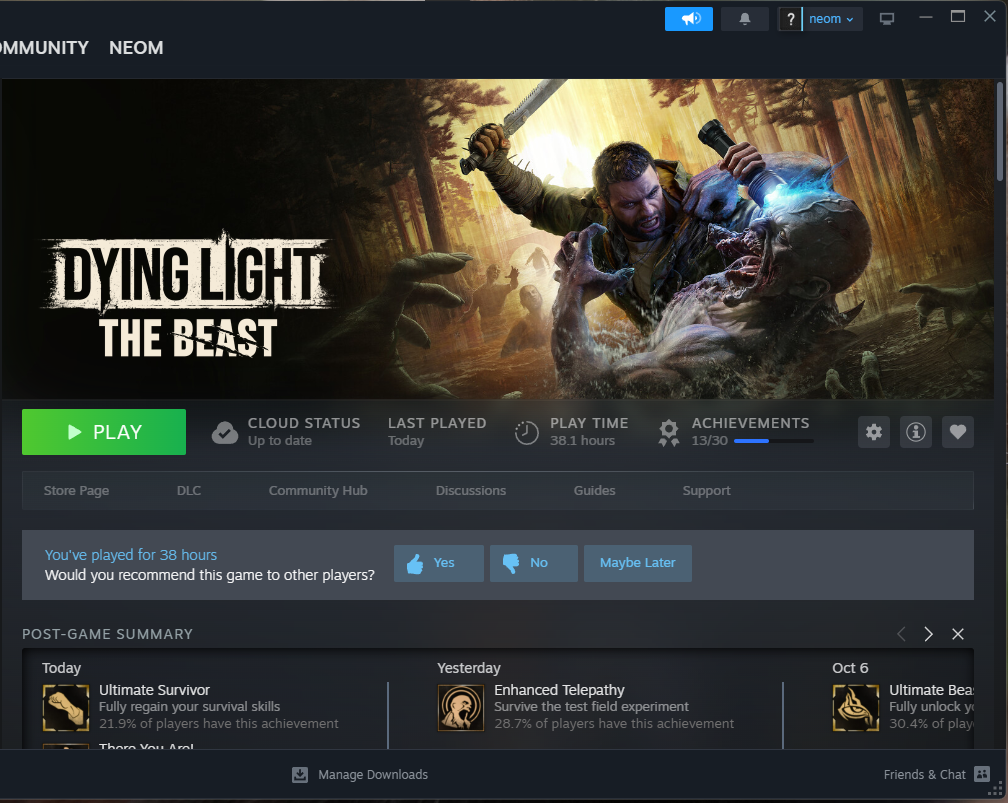This screenshot has height=803, width=1008.
Task: Open the Friends & Chat icon
Action: (x=981, y=774)
